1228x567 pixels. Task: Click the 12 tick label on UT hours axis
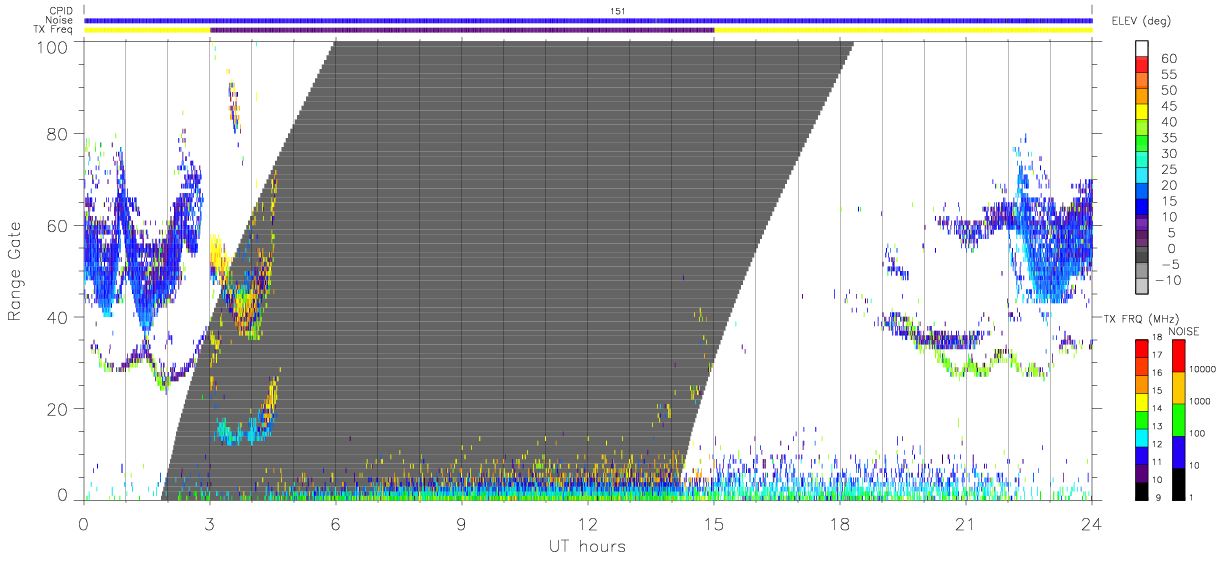tap(588, 523)
